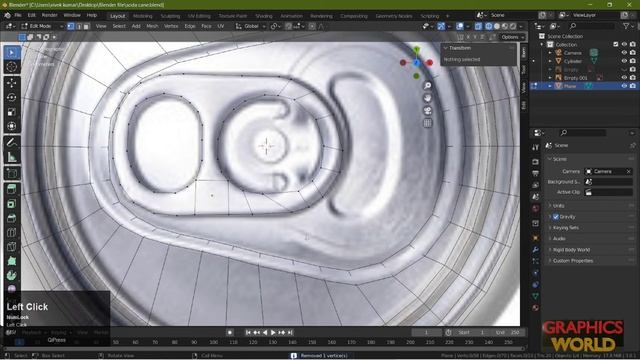The image size is (640, 360).
Task: Switch to the Sculpting workspace tab
Action: click(x=170, y=16)
